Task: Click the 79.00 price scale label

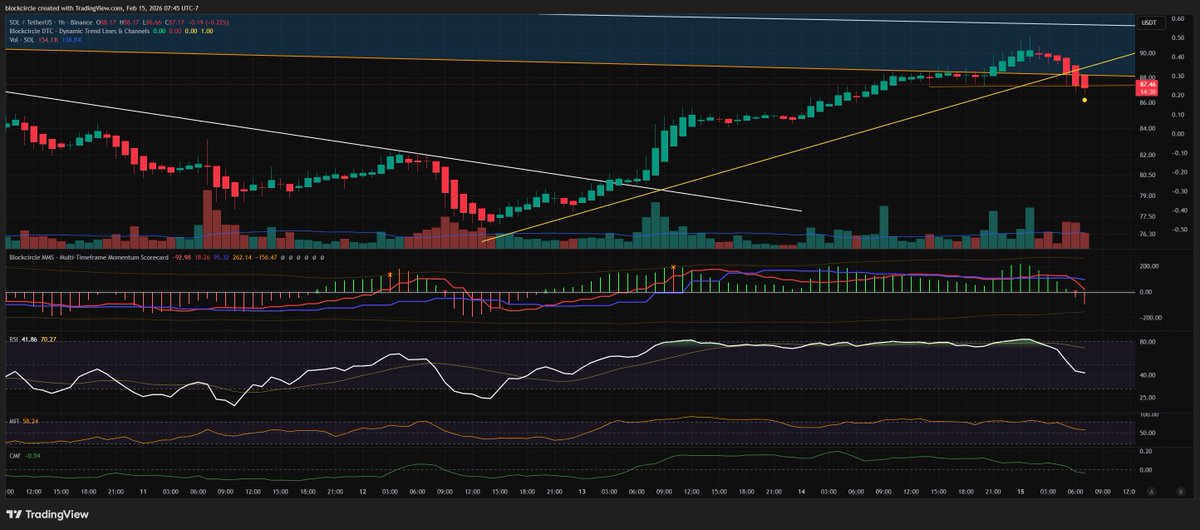Action: [1147, 198]
